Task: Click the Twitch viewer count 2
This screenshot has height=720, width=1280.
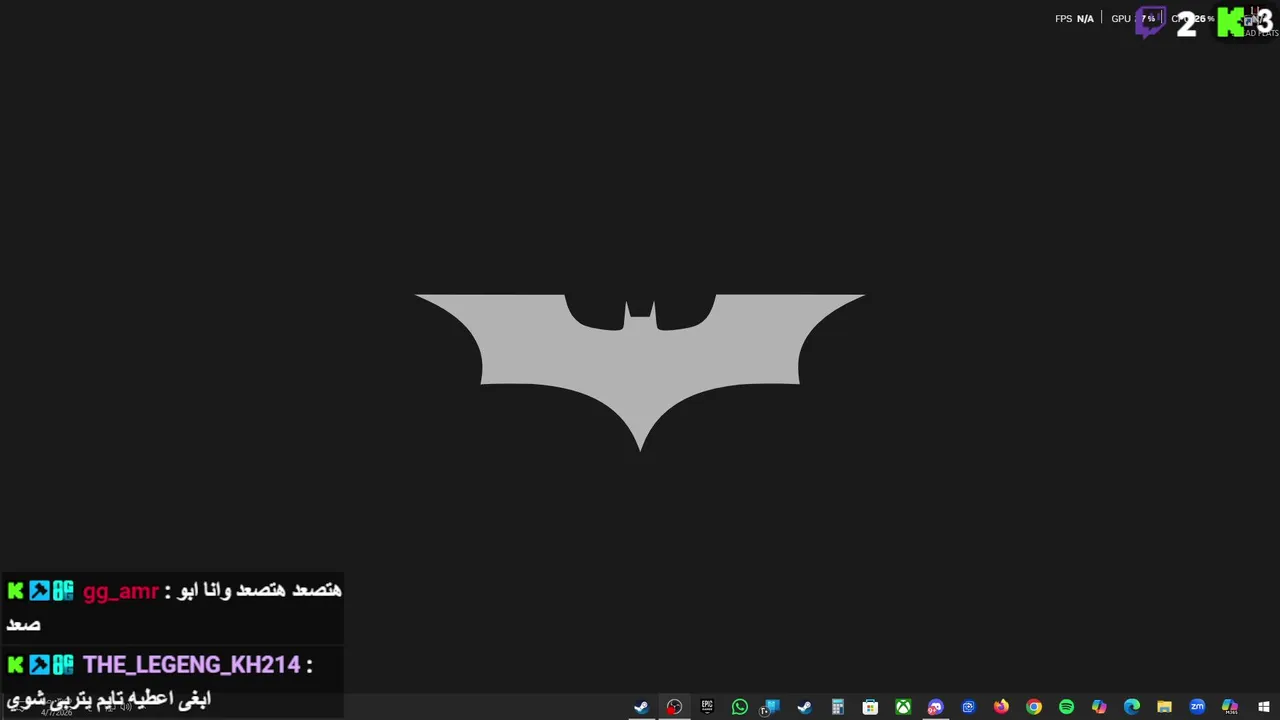Action: pyautogui.click(x=1186, y=24)
